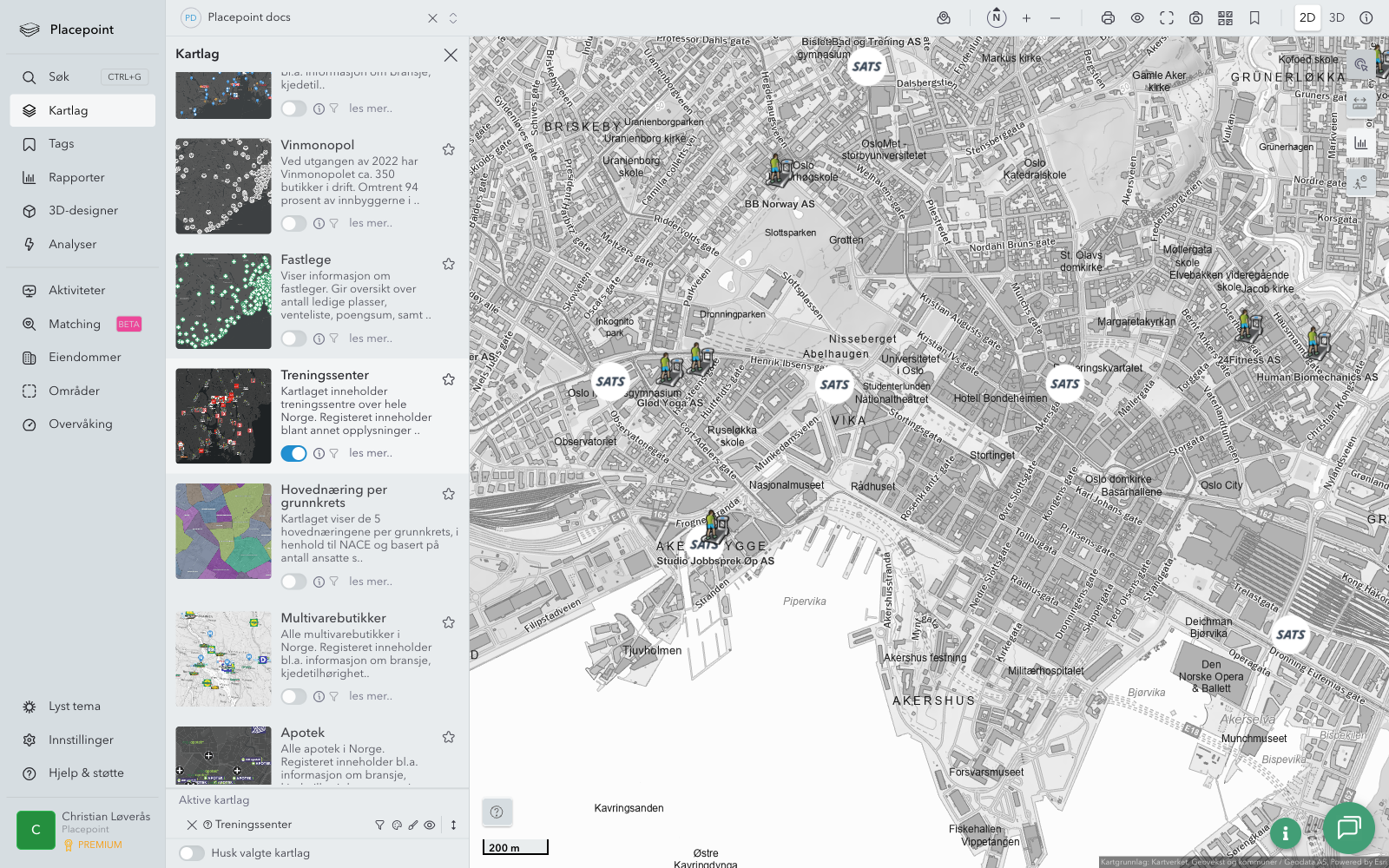Open palette styling for Treningssenter layer
This screenshot has height=868, width=1389.
point(397,825)
